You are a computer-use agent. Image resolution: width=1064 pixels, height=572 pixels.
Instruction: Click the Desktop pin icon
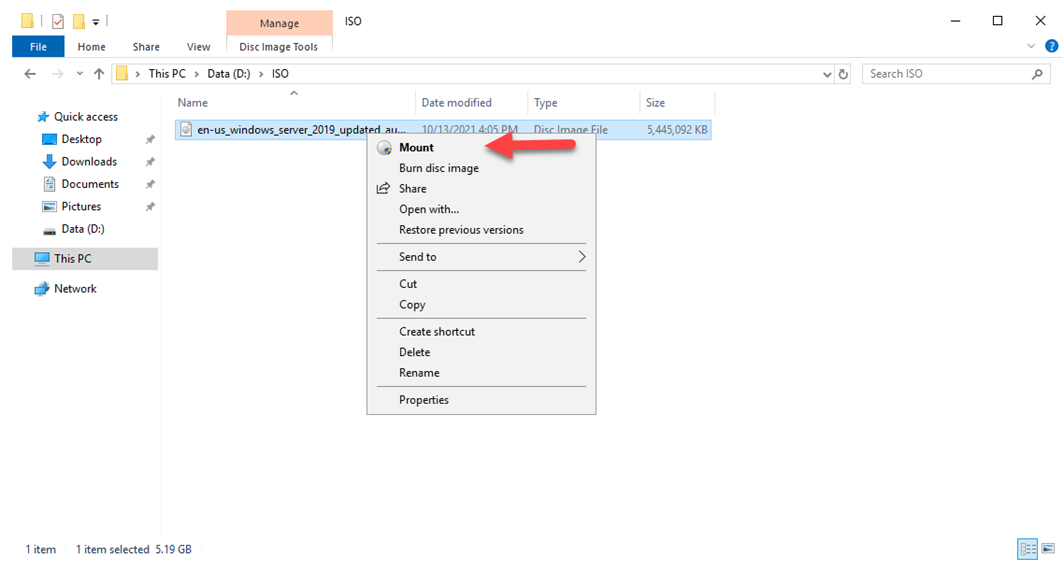[x=150, y=139]
